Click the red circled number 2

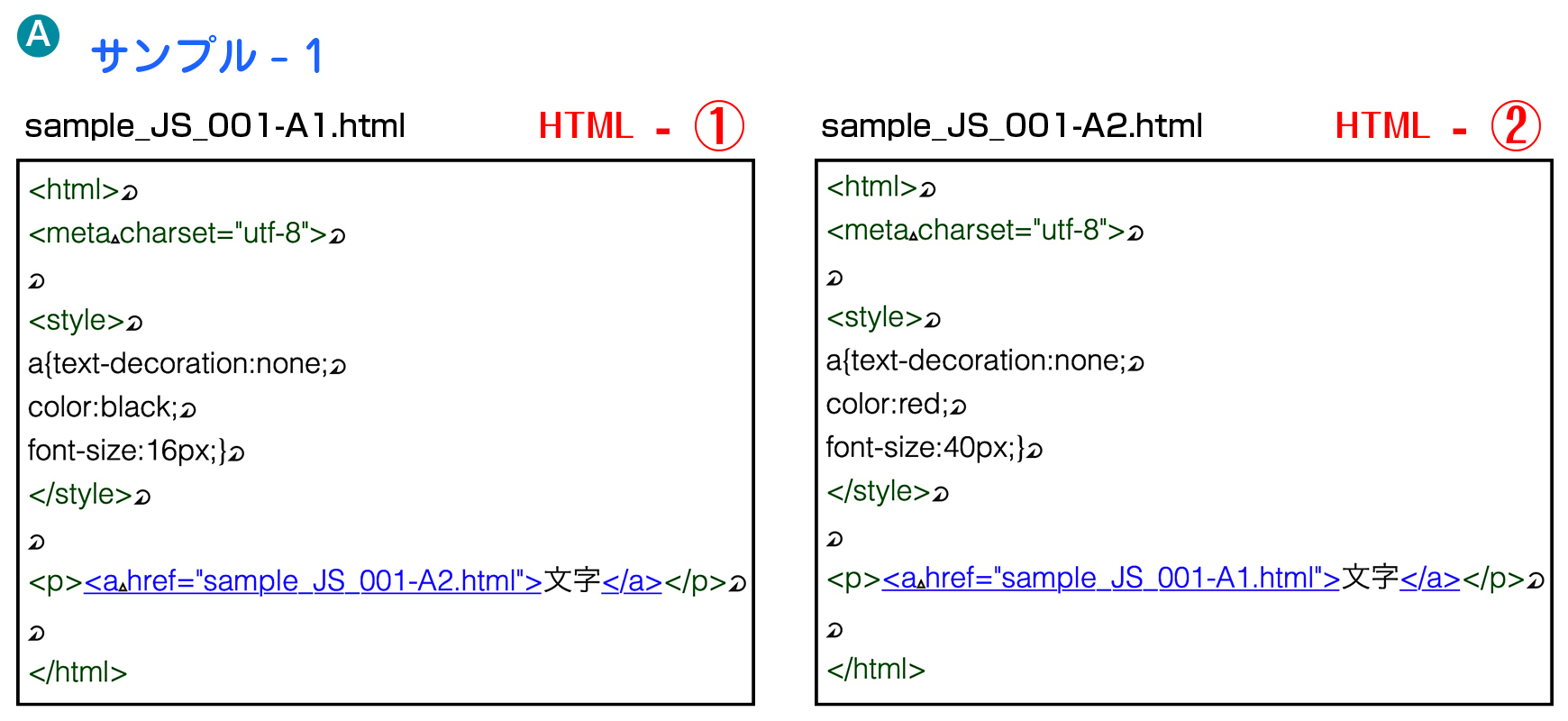pos(1516,125)
